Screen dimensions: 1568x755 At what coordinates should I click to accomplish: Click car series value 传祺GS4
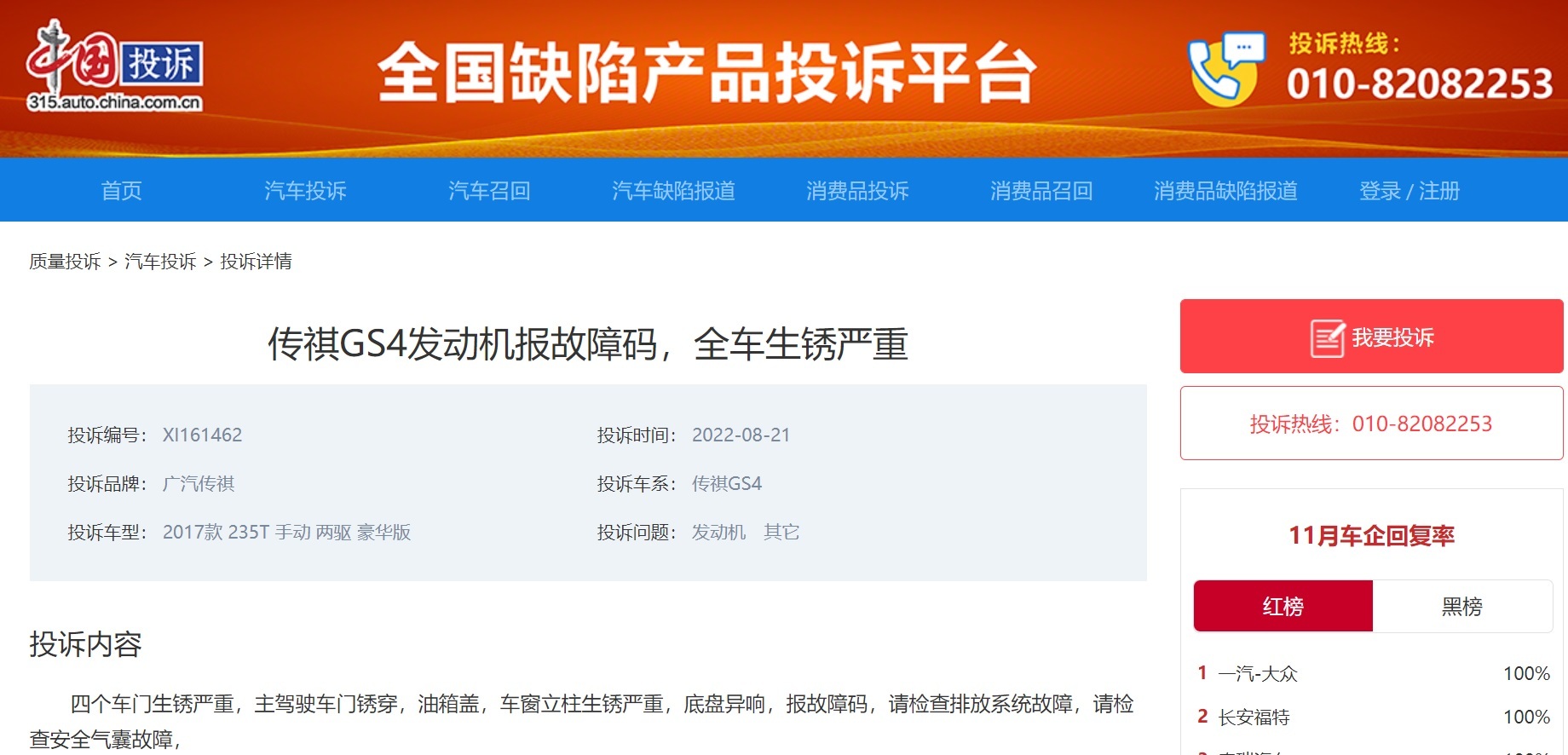coord(727,484)
